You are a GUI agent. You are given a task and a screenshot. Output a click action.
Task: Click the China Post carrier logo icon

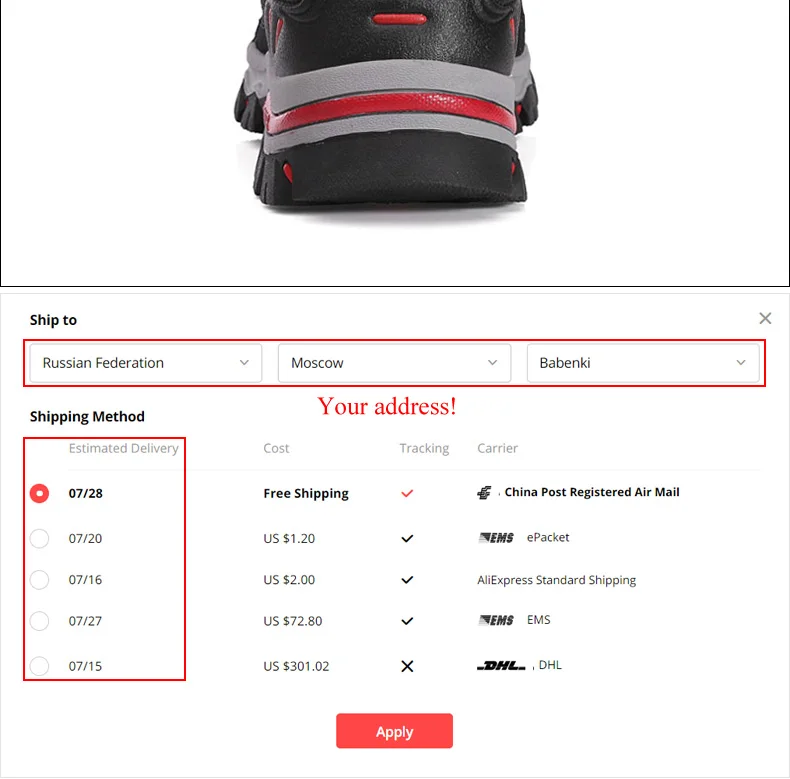pyautogui.click(x=484, y=492)
